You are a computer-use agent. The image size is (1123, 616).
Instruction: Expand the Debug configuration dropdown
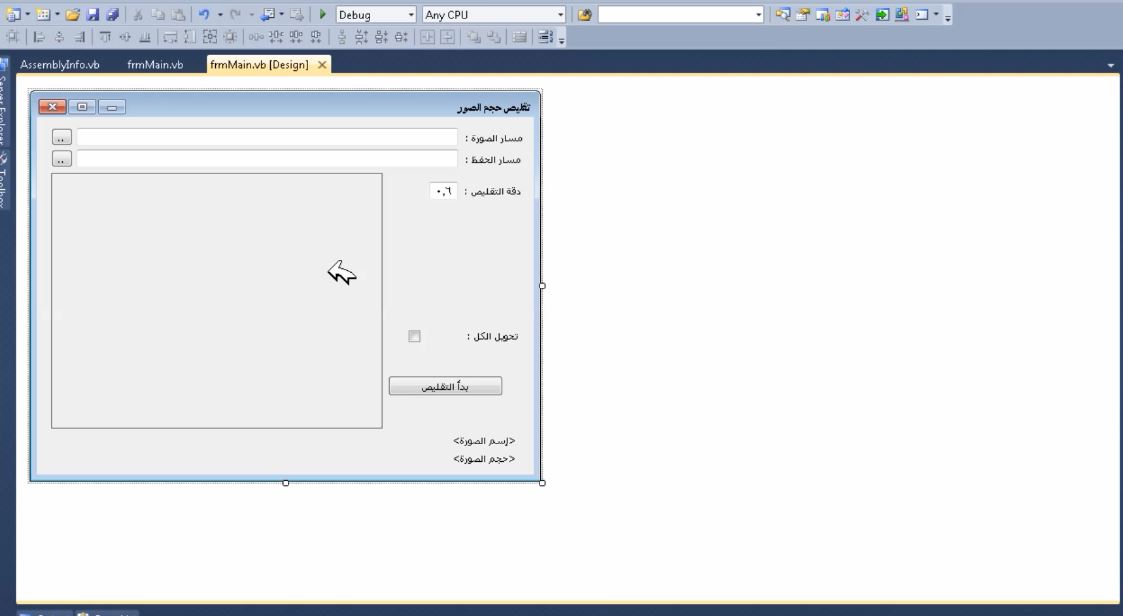coord(411,15)
